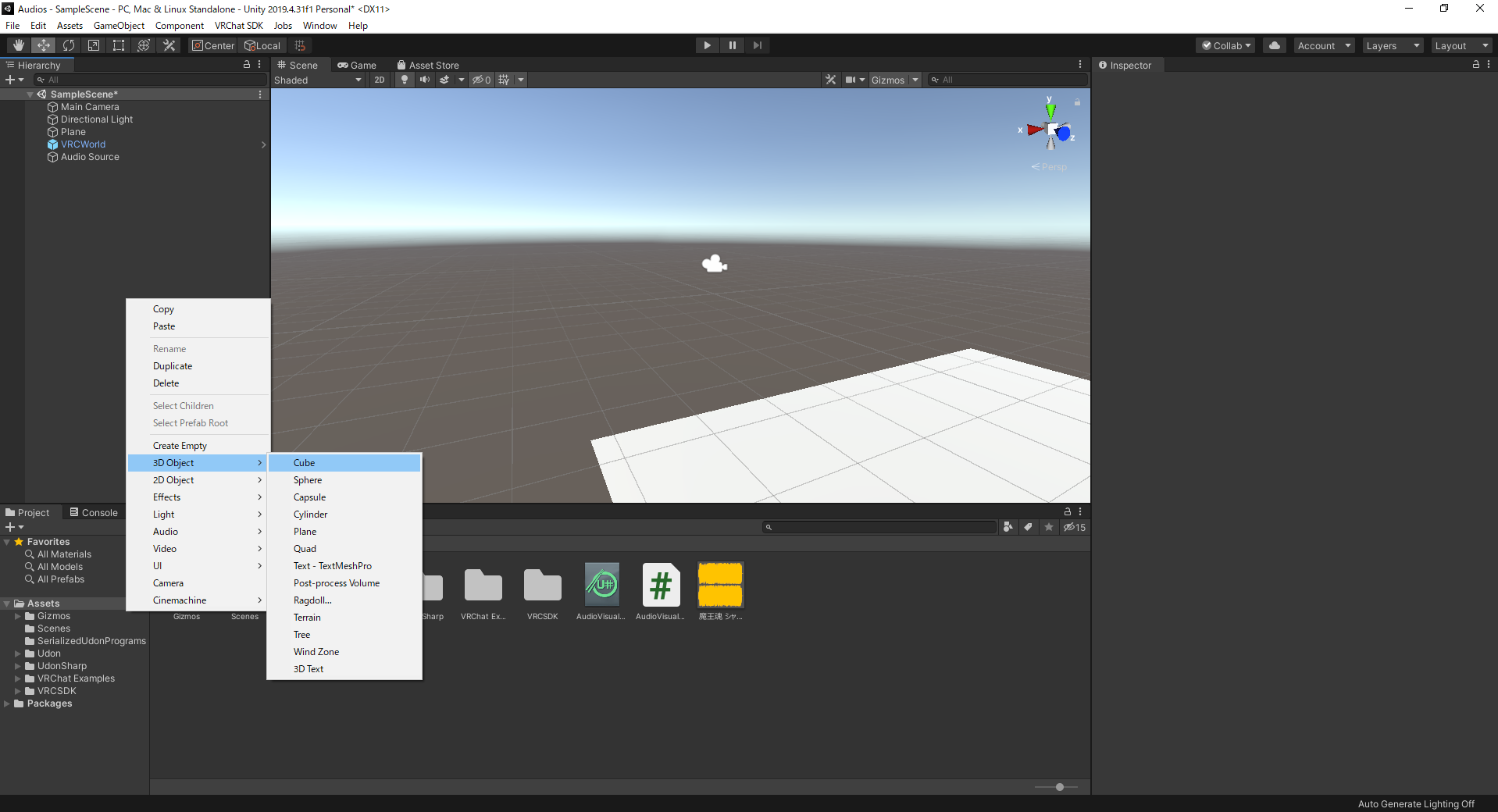Viewport: 1498px width, 812px height.
Task: Open Scene view component editor tools
Action: point(830,80)
